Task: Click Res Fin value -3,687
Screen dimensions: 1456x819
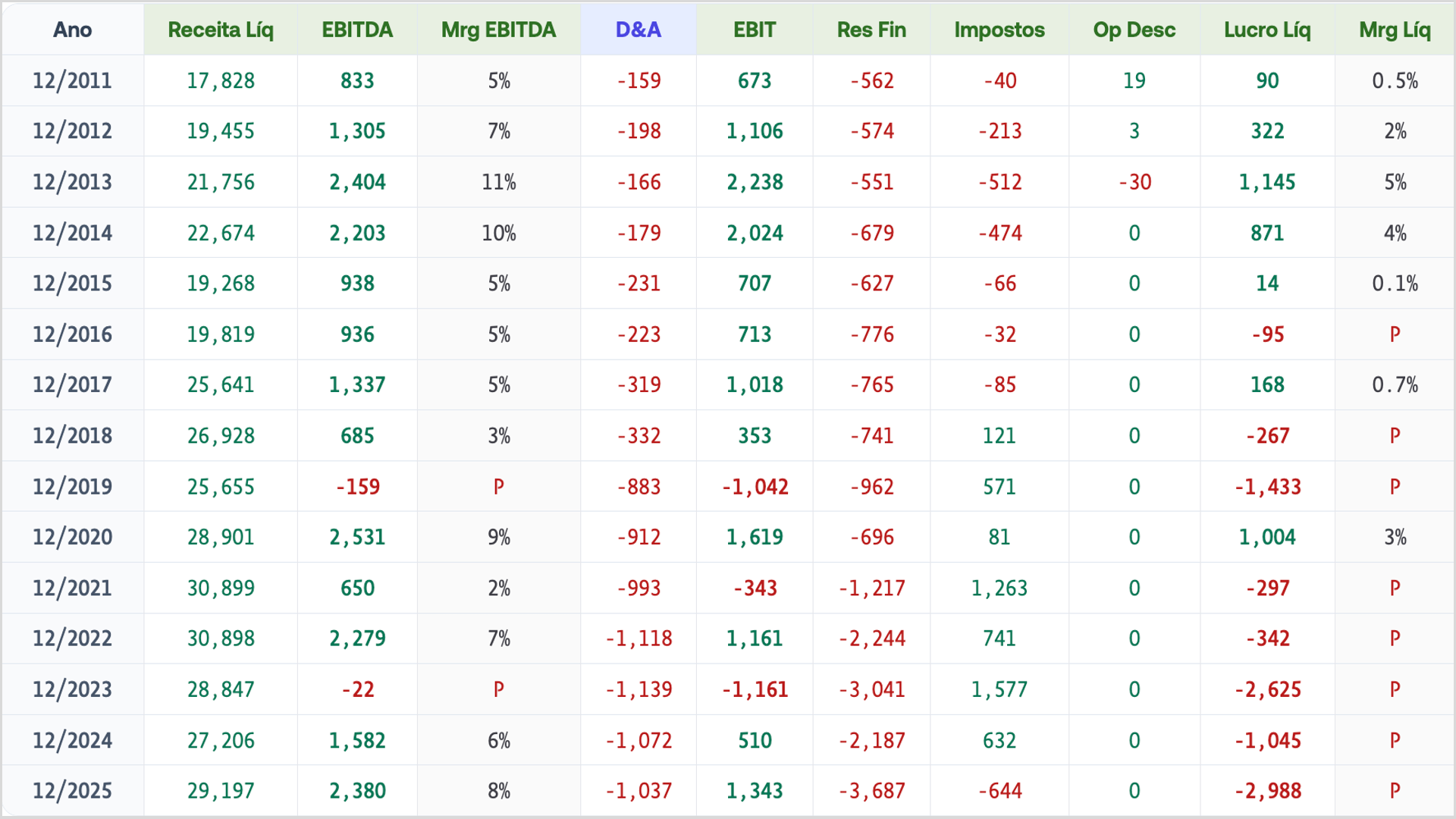Action: click(x=871, y=791)
